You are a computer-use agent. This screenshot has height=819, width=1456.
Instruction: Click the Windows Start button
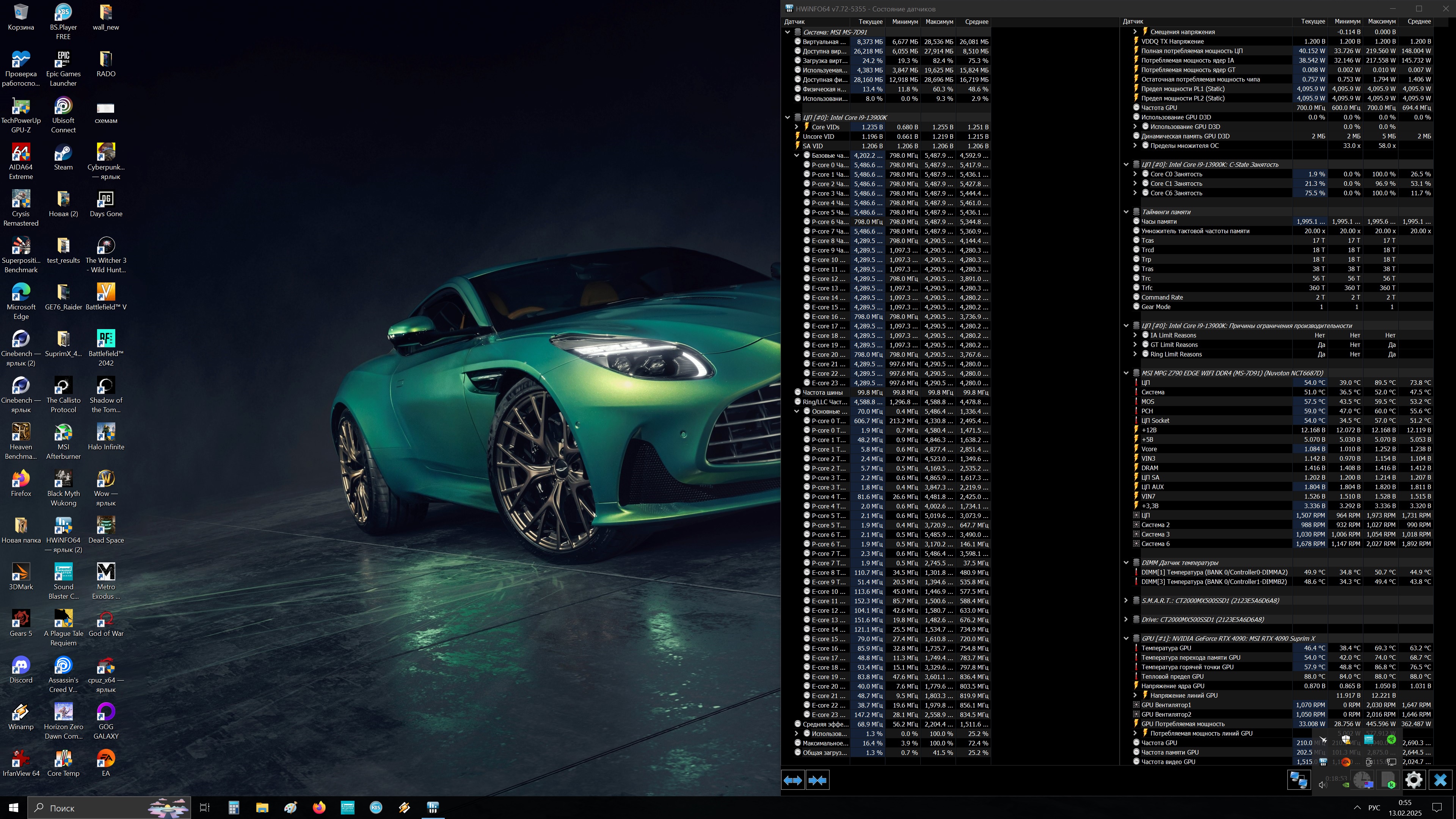pos(14,808)
